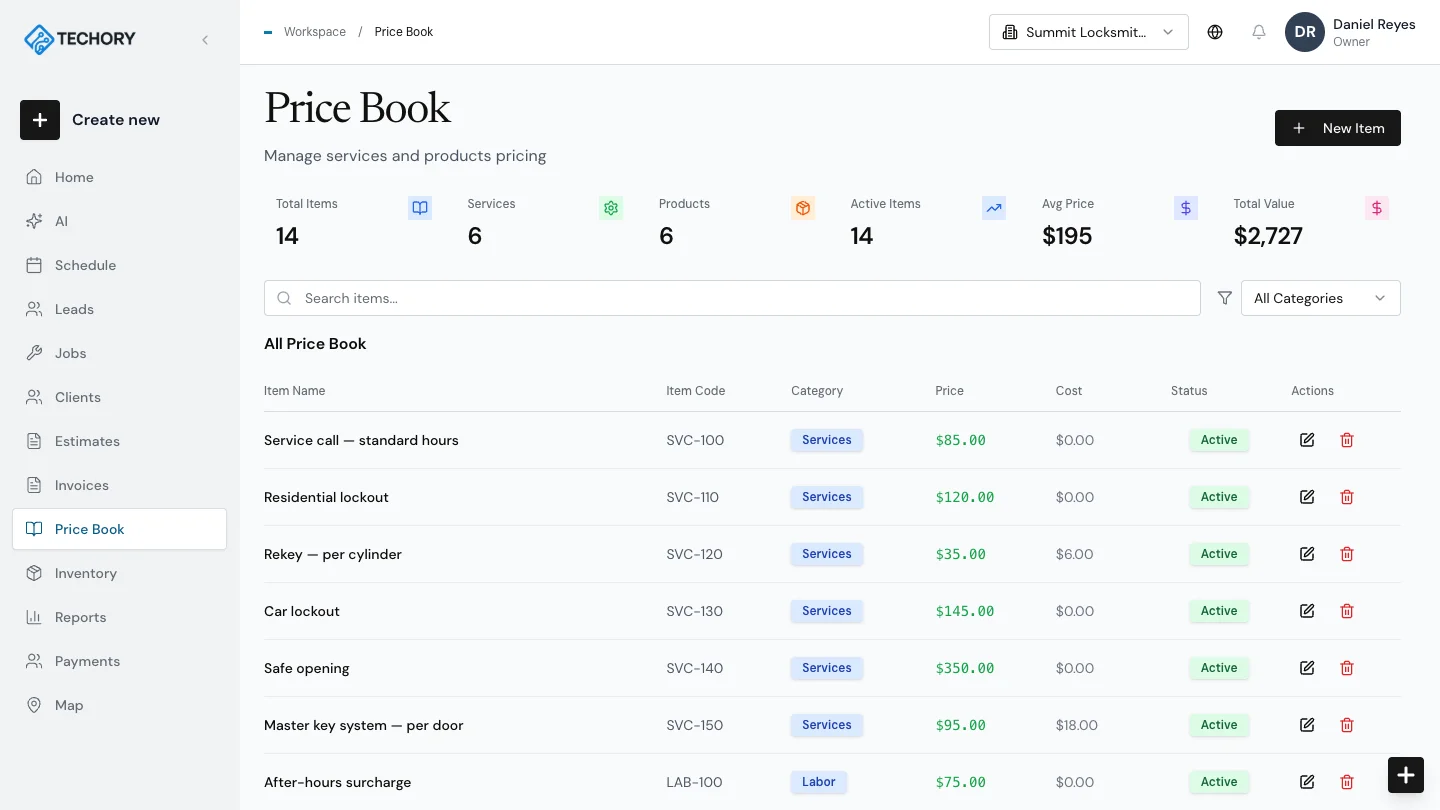Screen dimensions: 1440x810
Task: Delete the Residential lockout item
Action: (x=1347, y=497)
